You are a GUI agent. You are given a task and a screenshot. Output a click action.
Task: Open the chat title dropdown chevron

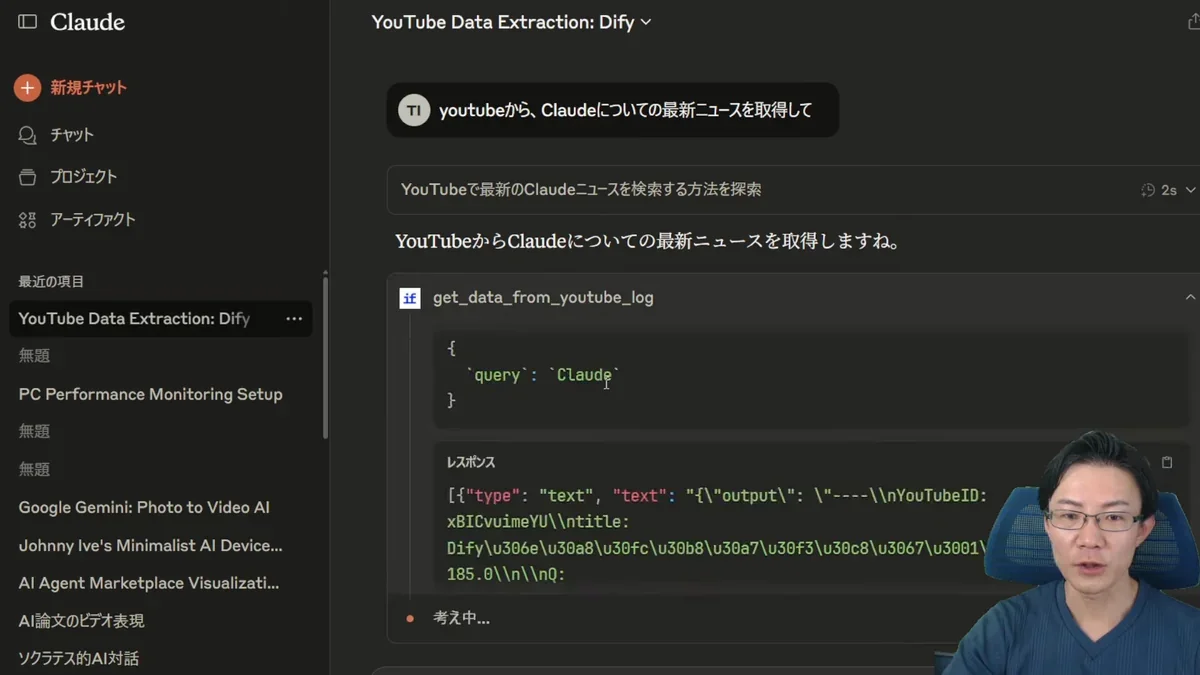[x=646, y=22]
